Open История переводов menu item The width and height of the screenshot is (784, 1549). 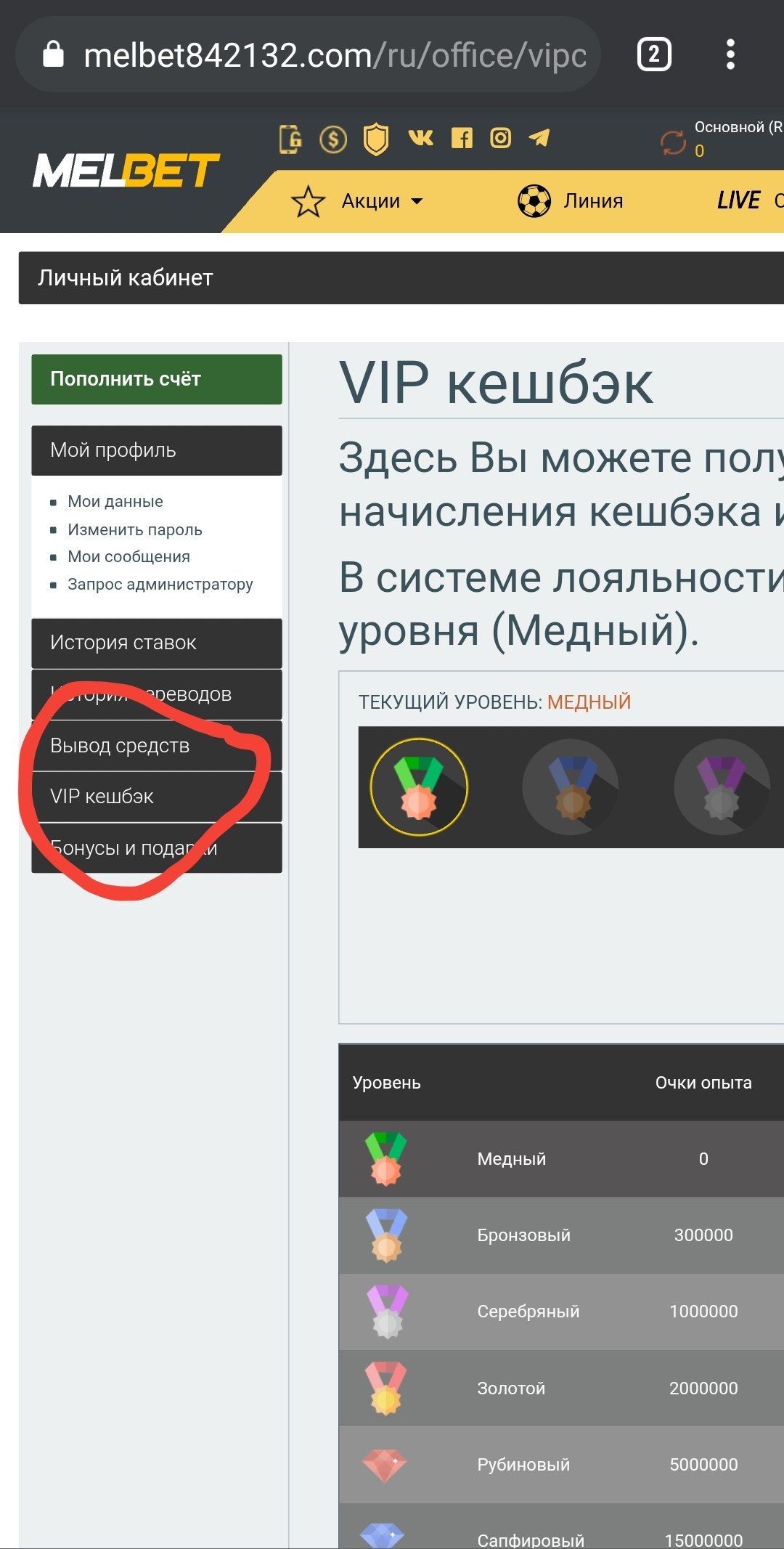[x=157, y=694]
